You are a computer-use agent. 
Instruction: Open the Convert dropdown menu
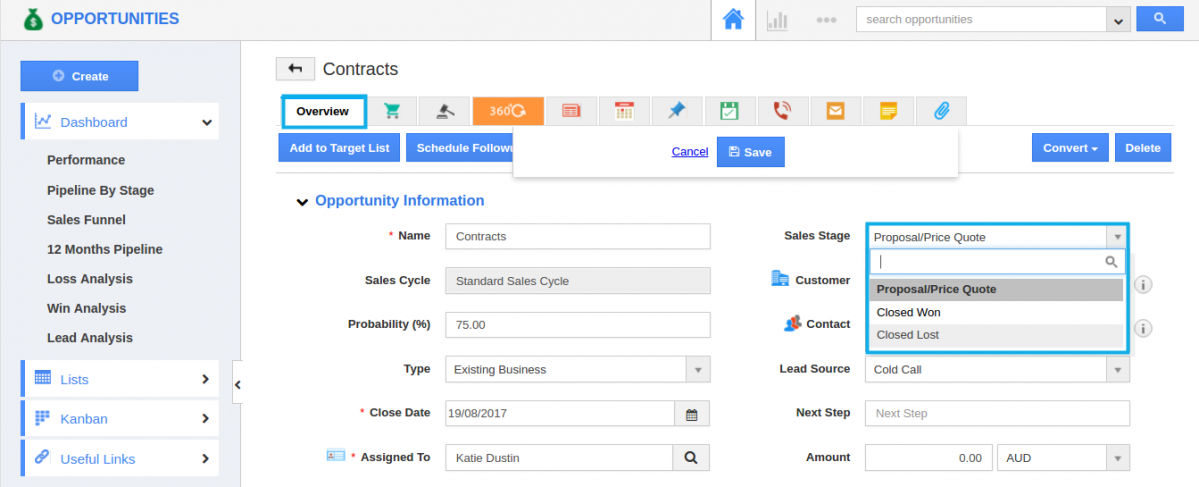[x=1070, y=148]
